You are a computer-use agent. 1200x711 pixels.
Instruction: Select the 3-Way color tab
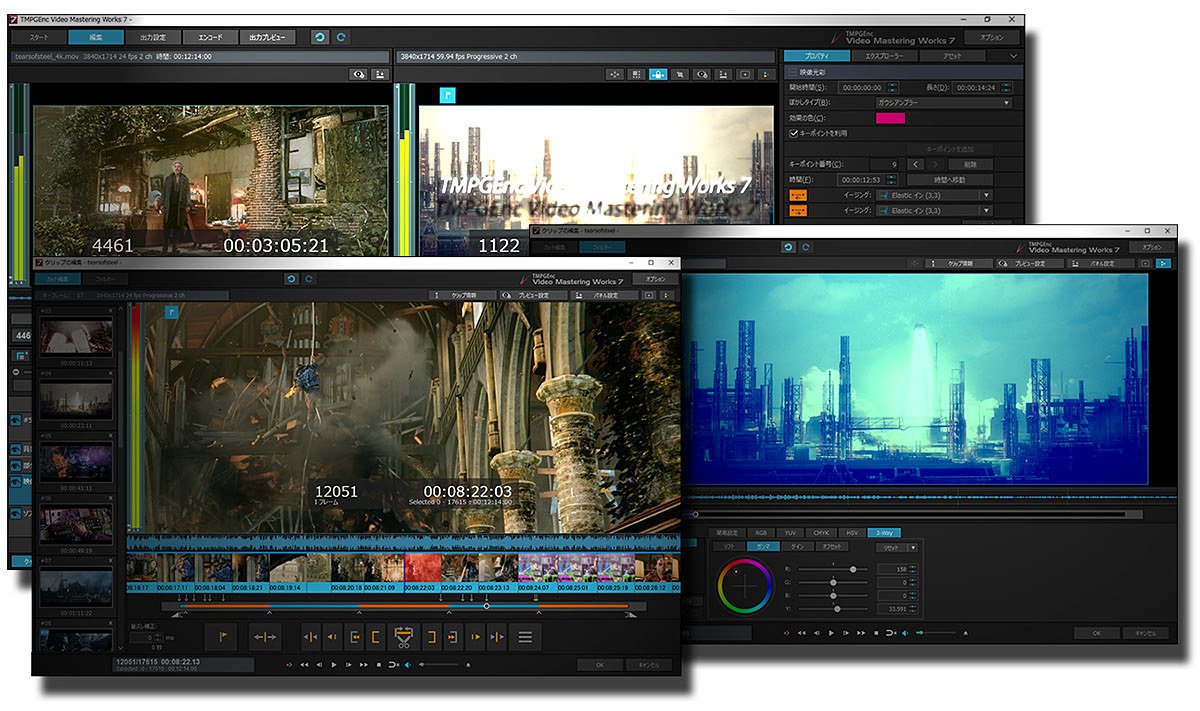[884, 532]
